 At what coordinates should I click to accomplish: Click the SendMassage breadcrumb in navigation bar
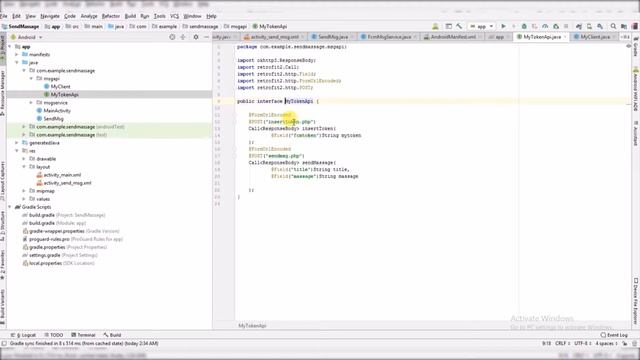(x=21, y=26)
